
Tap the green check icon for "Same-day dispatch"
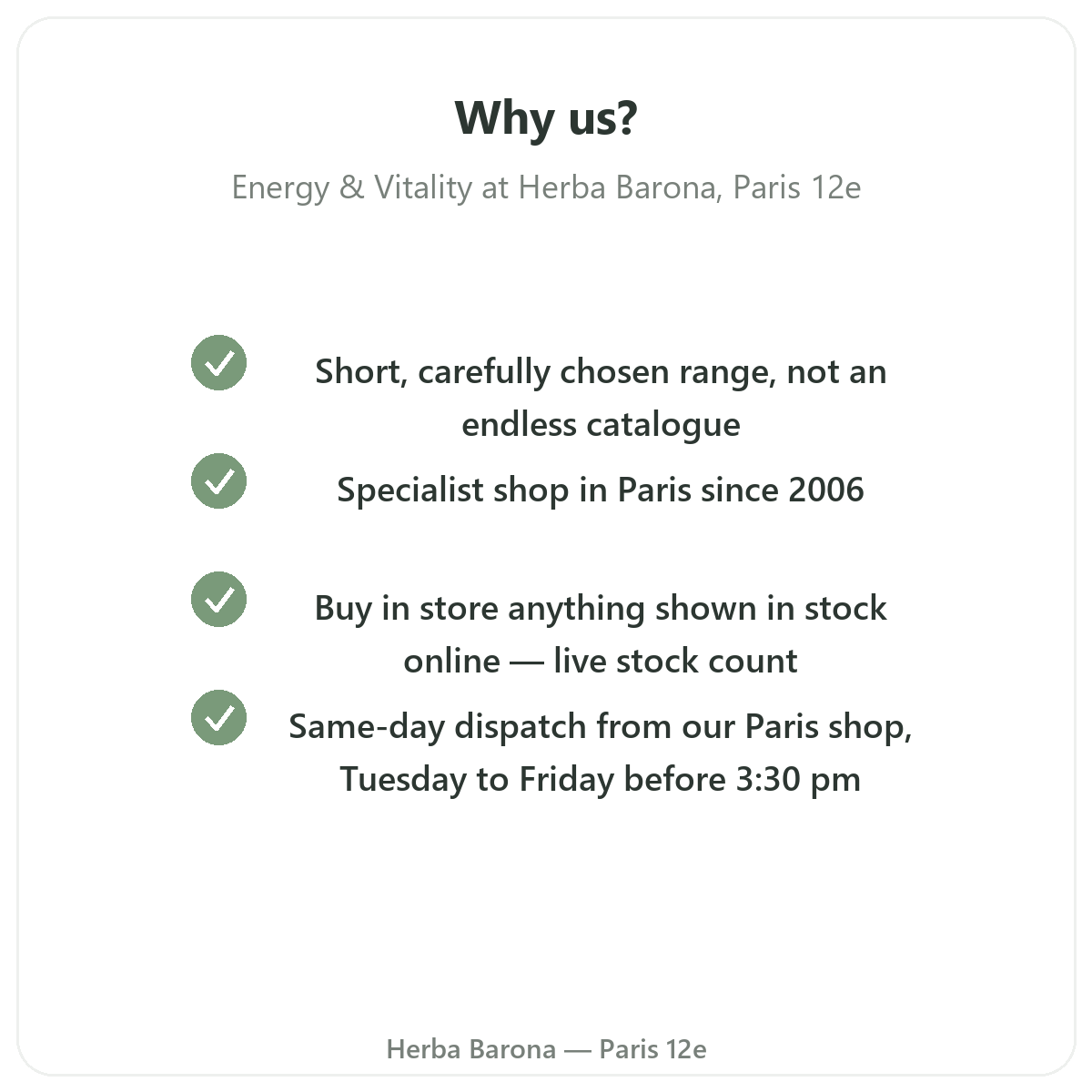(x=218, y=717)
